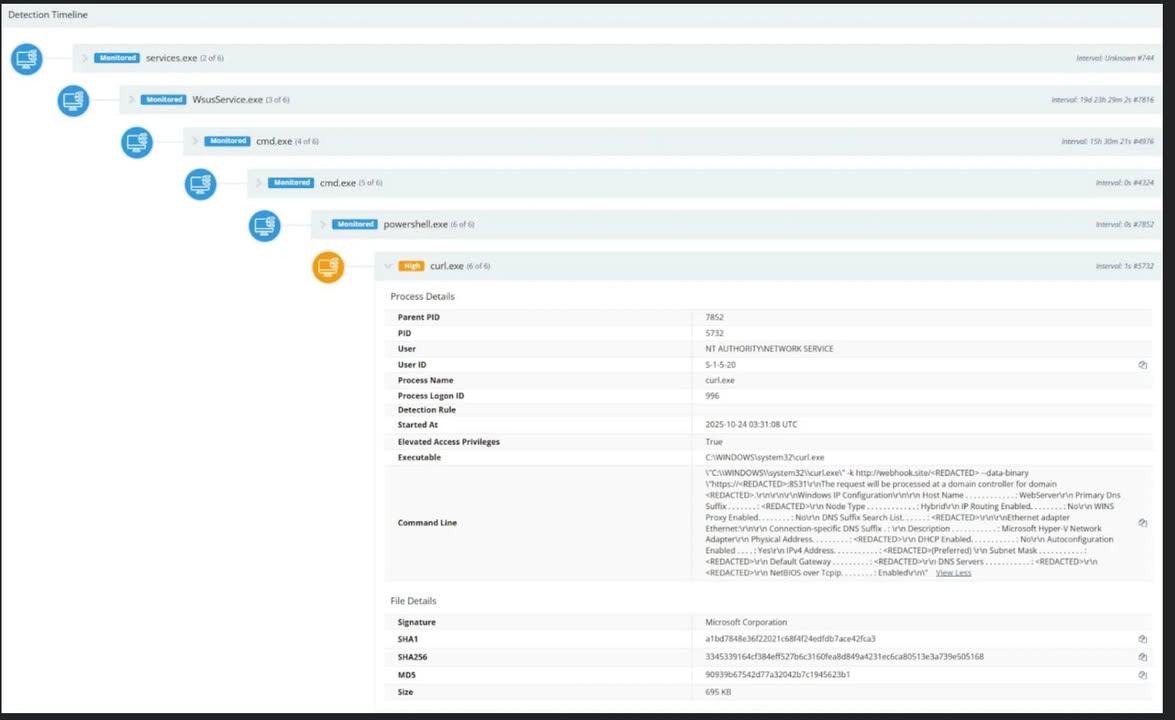
Task: Select the orange host icon for curl.exe
Action: pyautogui.click(x=328, y=267)
